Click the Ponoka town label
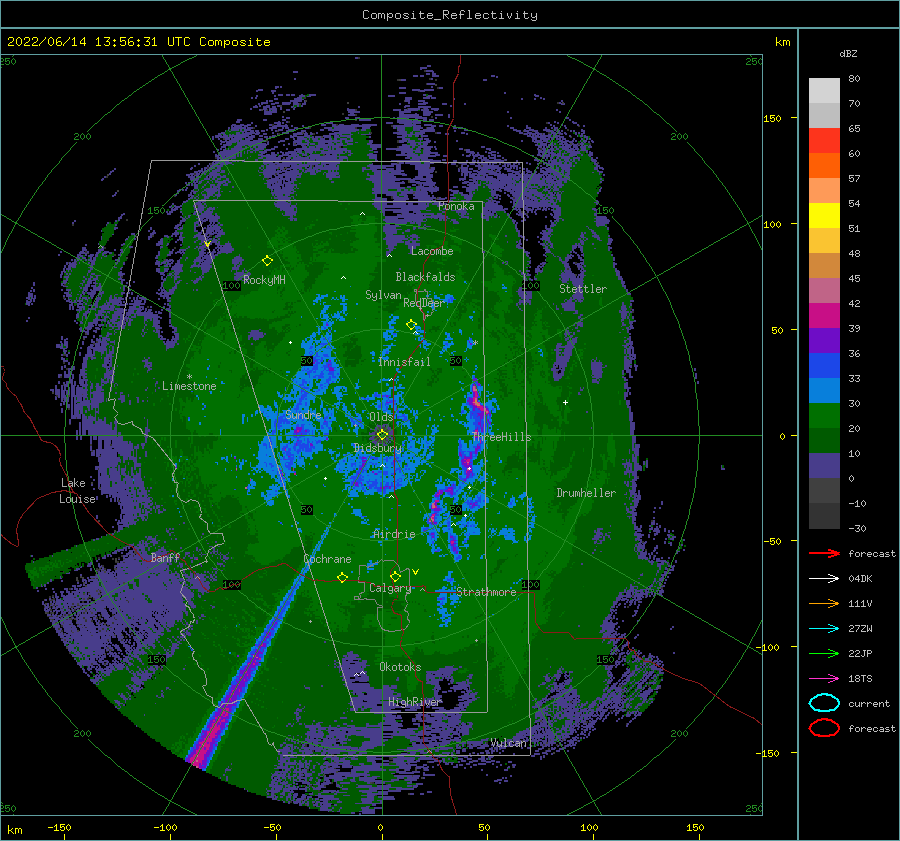Viewport: 900px width, 841px height. click(x=456, y=206)
